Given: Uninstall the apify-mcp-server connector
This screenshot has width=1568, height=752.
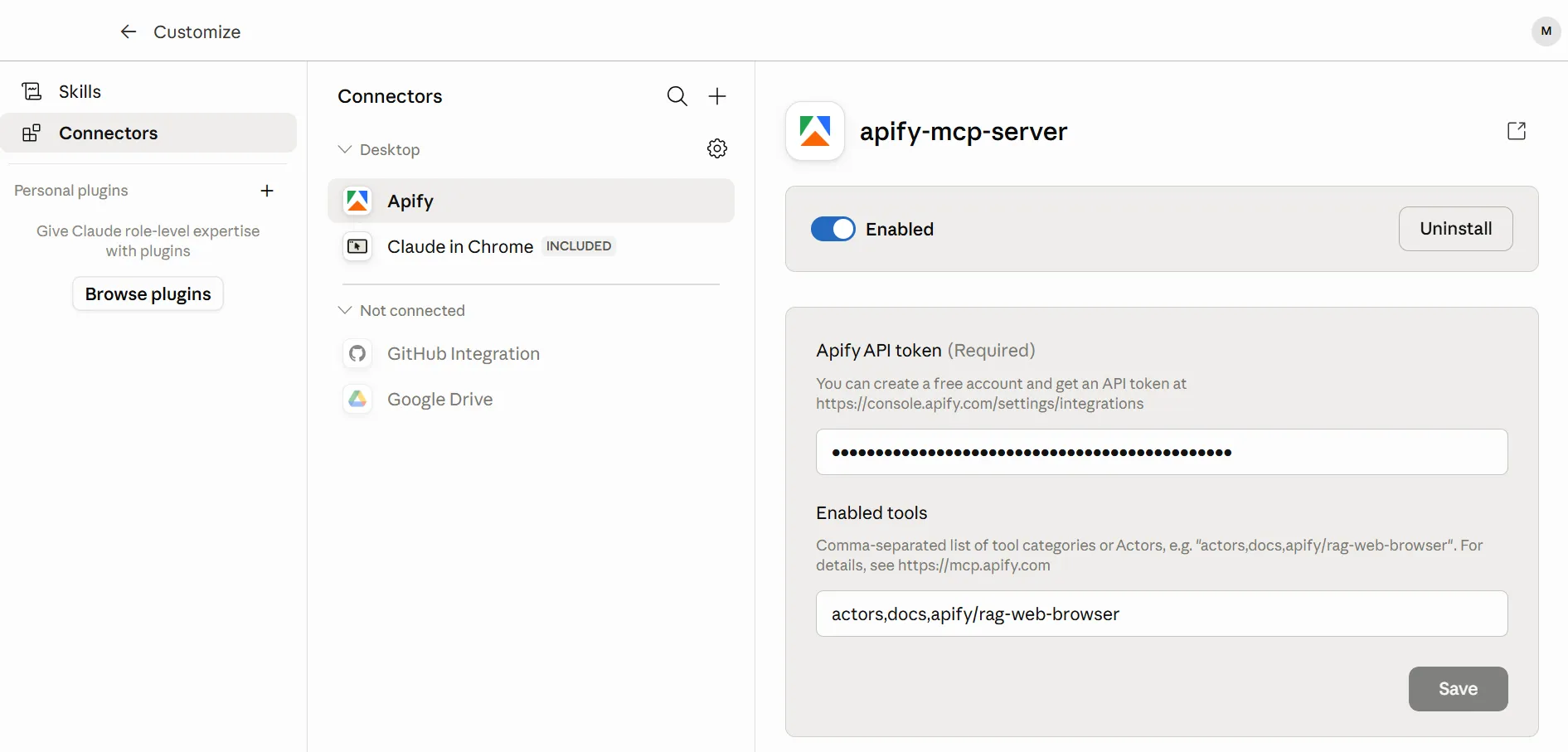Looking at the screenshot, I should (x=1455, y=229).
